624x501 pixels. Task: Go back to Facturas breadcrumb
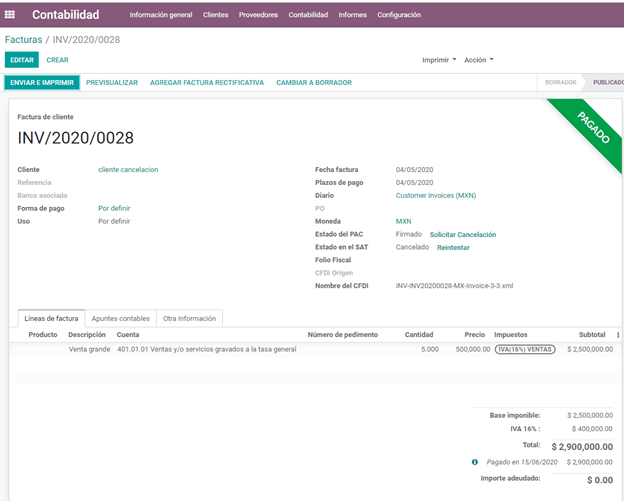[23, 39]
